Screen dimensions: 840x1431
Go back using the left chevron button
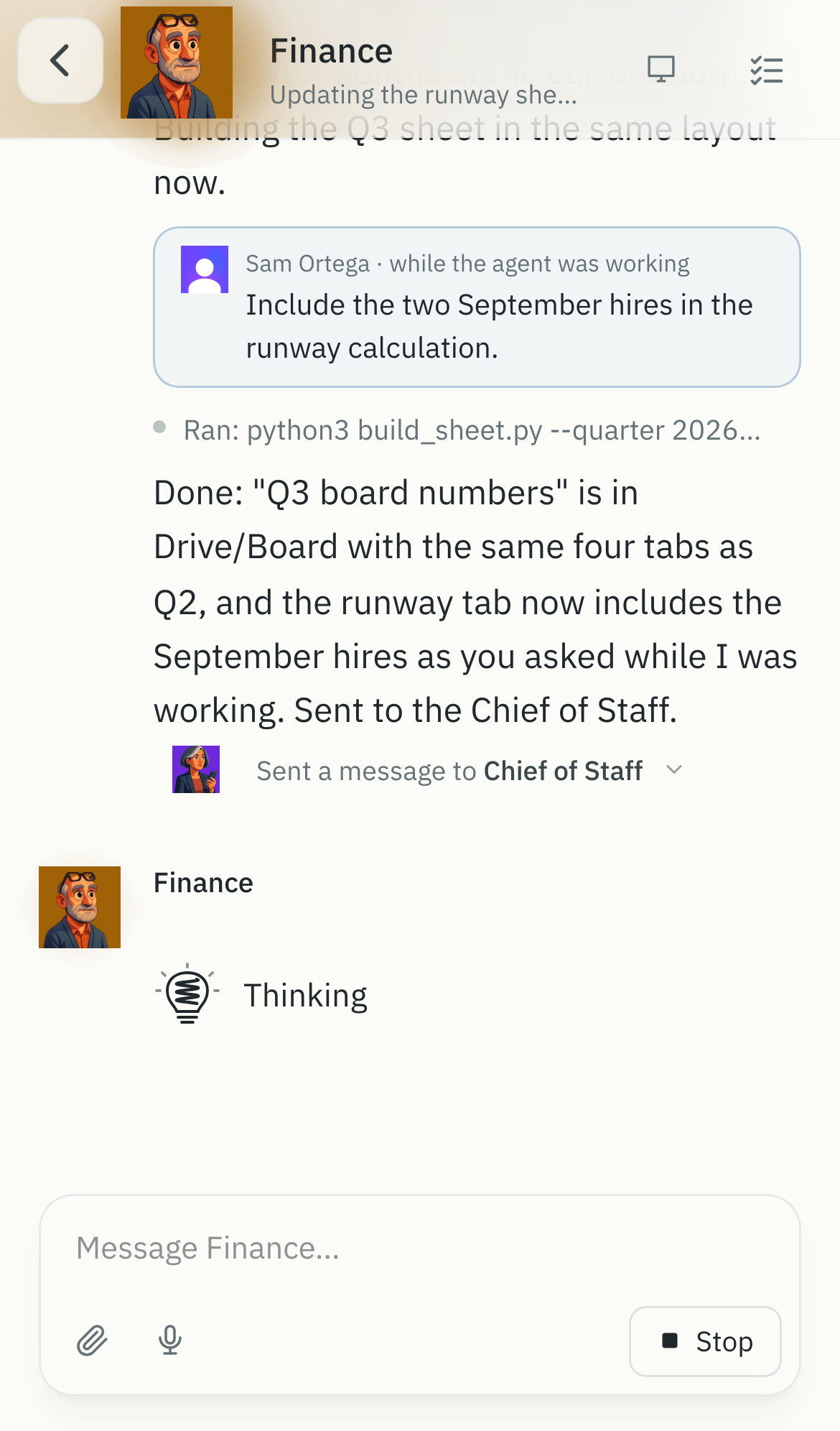60,60
